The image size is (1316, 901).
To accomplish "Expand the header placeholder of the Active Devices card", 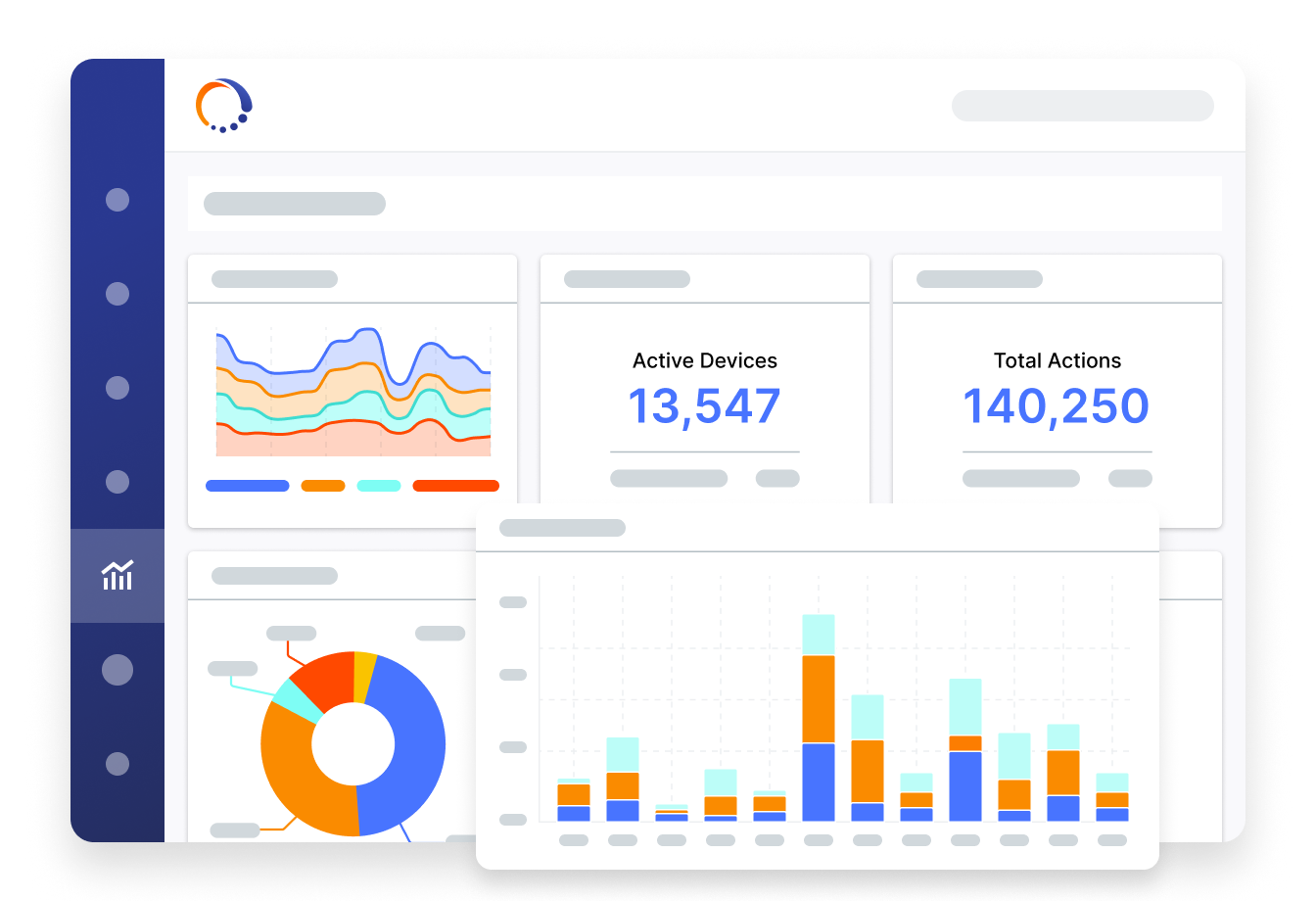I will [626, 278].
